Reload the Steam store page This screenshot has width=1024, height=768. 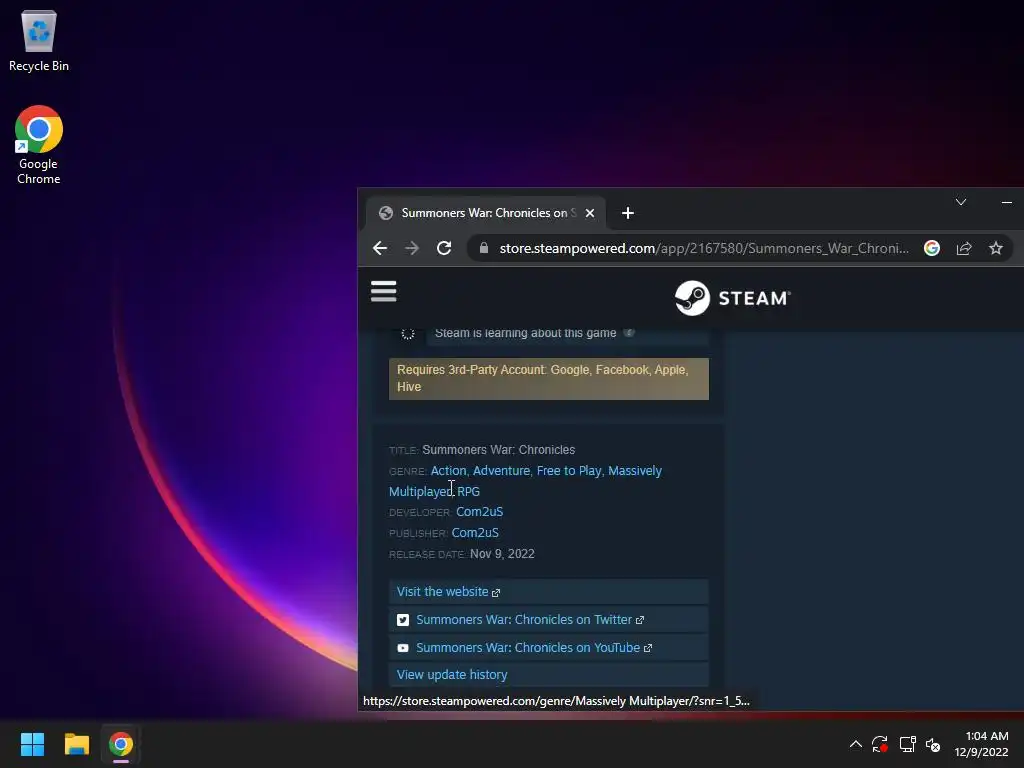coord(444,248)
